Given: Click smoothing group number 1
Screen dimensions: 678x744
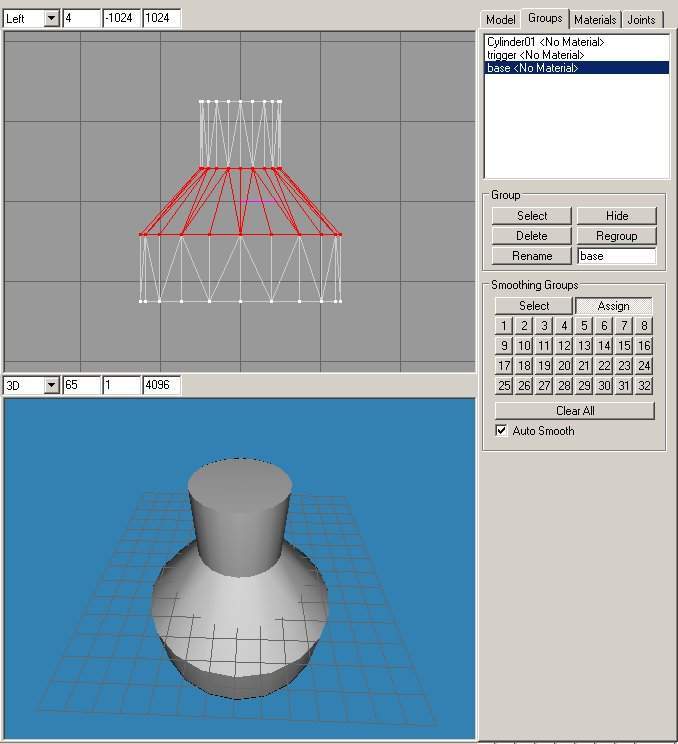Looking at the screenshot, I should pos(504,326).
